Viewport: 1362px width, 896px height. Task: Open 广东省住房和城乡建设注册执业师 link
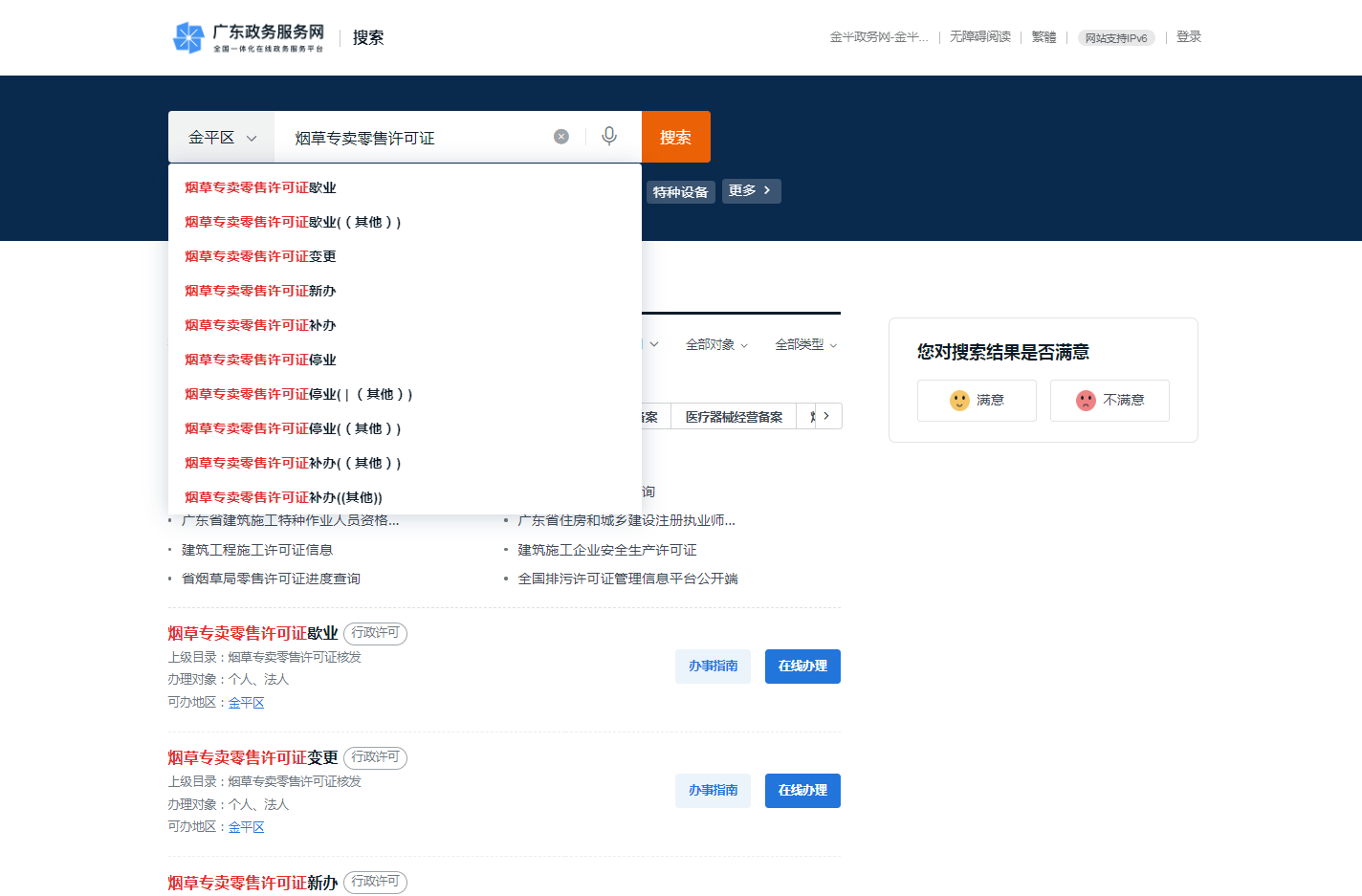pos(626,520)
